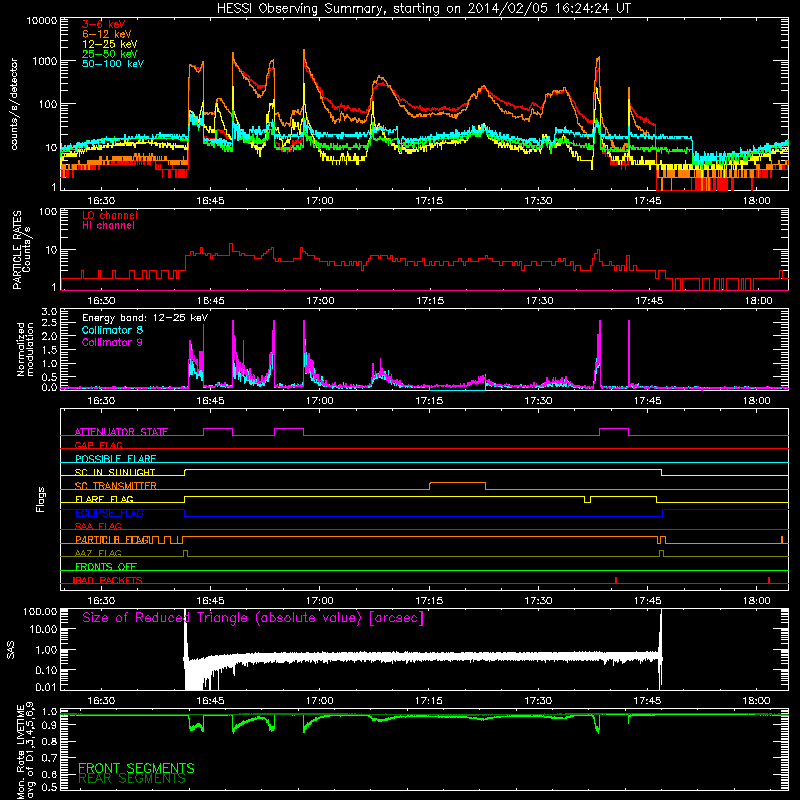Click the SAA FLAG label
Viewport: 800px width, 800px height.
tap(98, 526)
